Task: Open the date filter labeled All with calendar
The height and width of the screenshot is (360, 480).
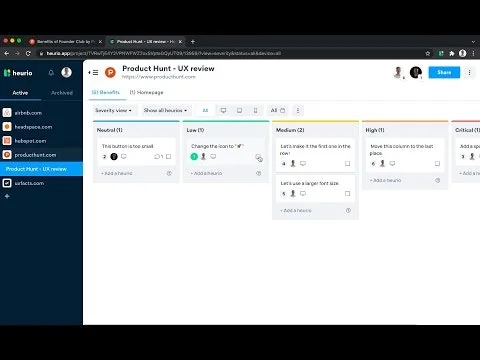Action: [x=278, y=110]
